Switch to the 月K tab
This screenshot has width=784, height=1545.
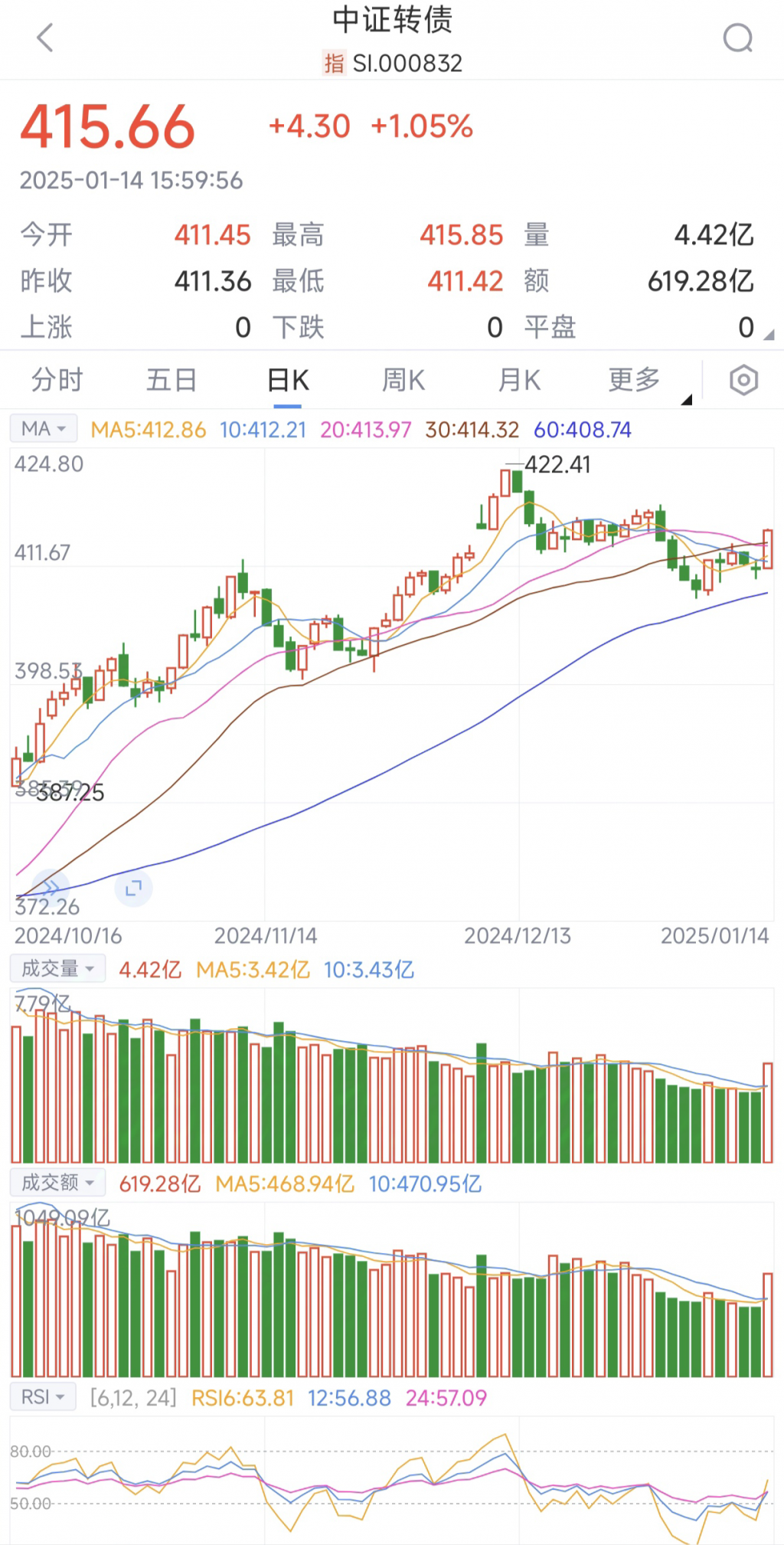coord(519,380)
